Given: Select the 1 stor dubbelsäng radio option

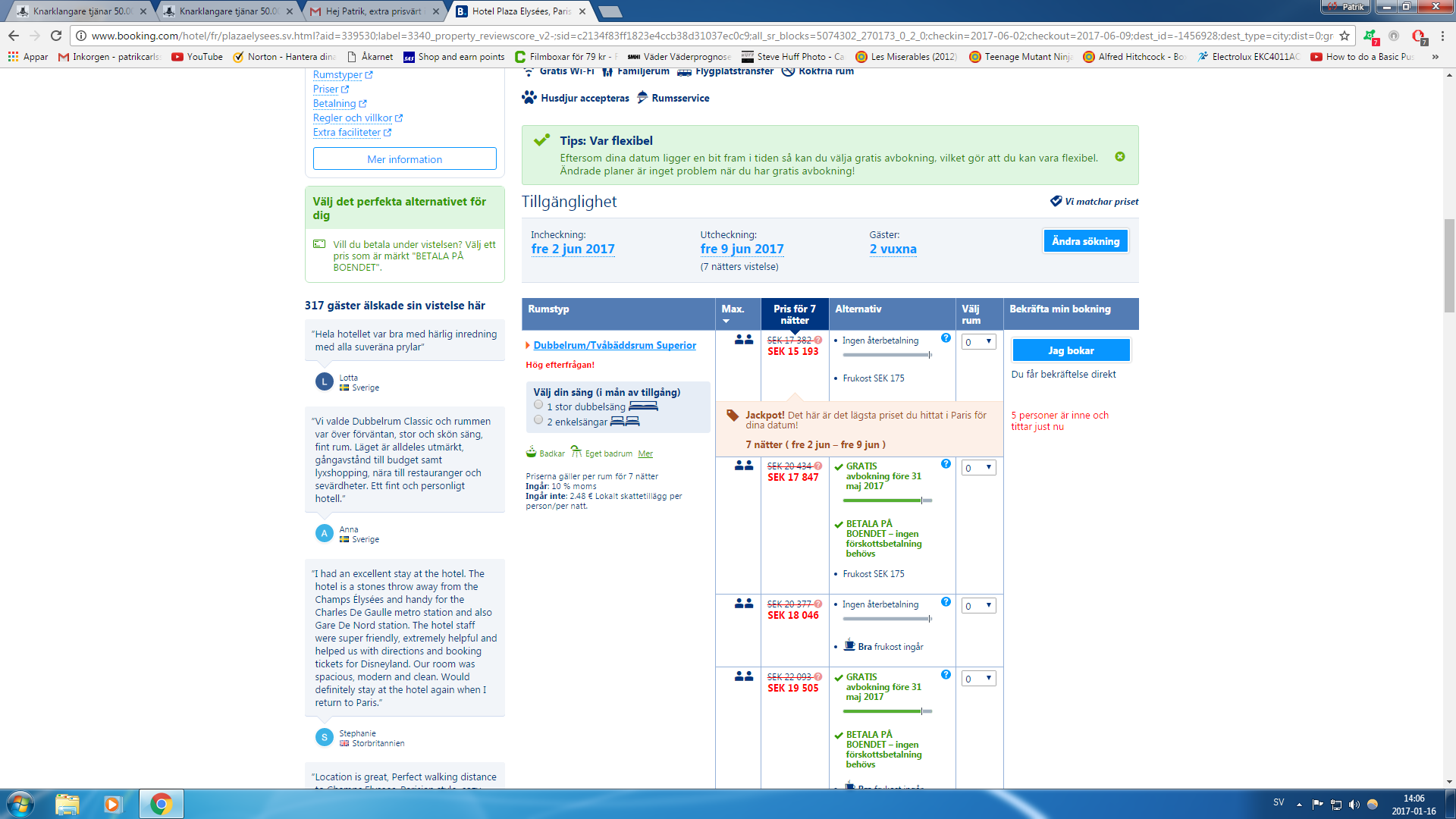Looking at the screenshot, I should (x=538, y=406).
